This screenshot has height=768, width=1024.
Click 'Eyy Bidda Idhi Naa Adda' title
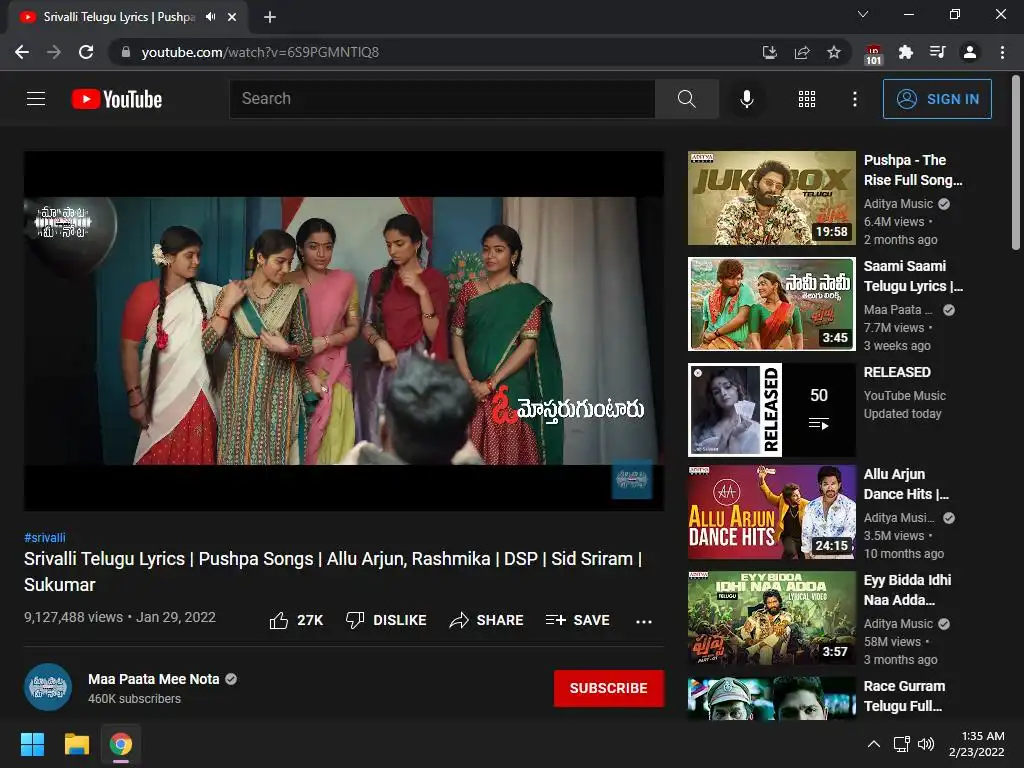pos(908,590)
